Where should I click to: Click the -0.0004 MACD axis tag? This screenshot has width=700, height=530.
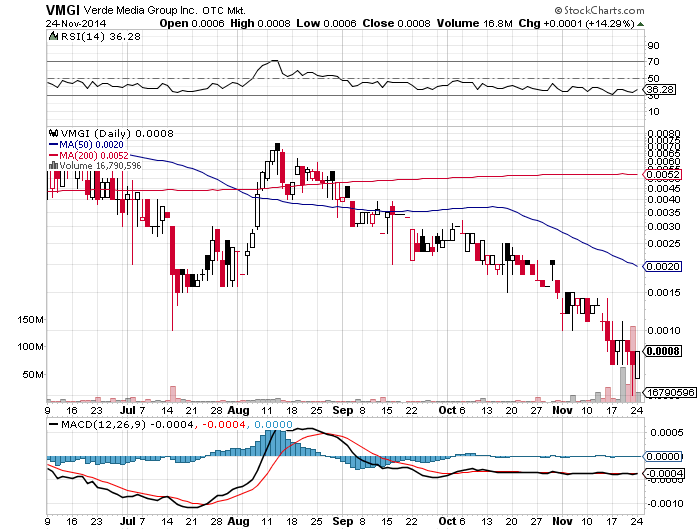click(663, 473)
